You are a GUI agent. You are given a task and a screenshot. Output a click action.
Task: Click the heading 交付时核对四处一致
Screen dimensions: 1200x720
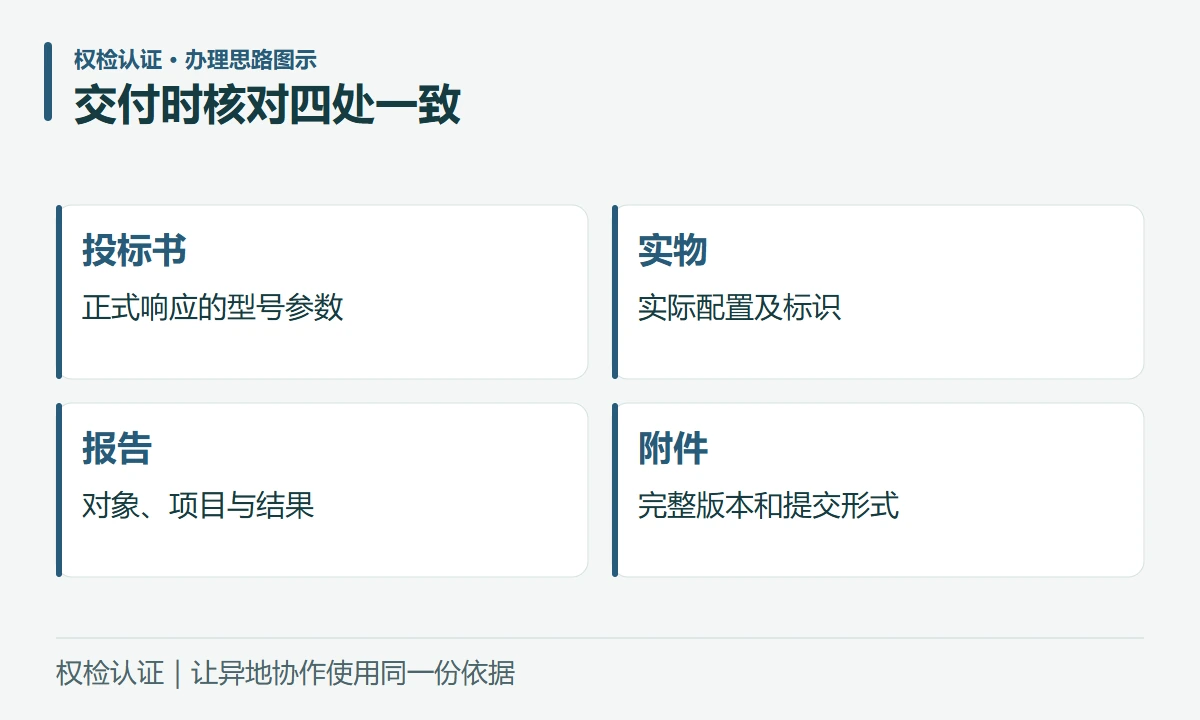(x=267, y=104)
